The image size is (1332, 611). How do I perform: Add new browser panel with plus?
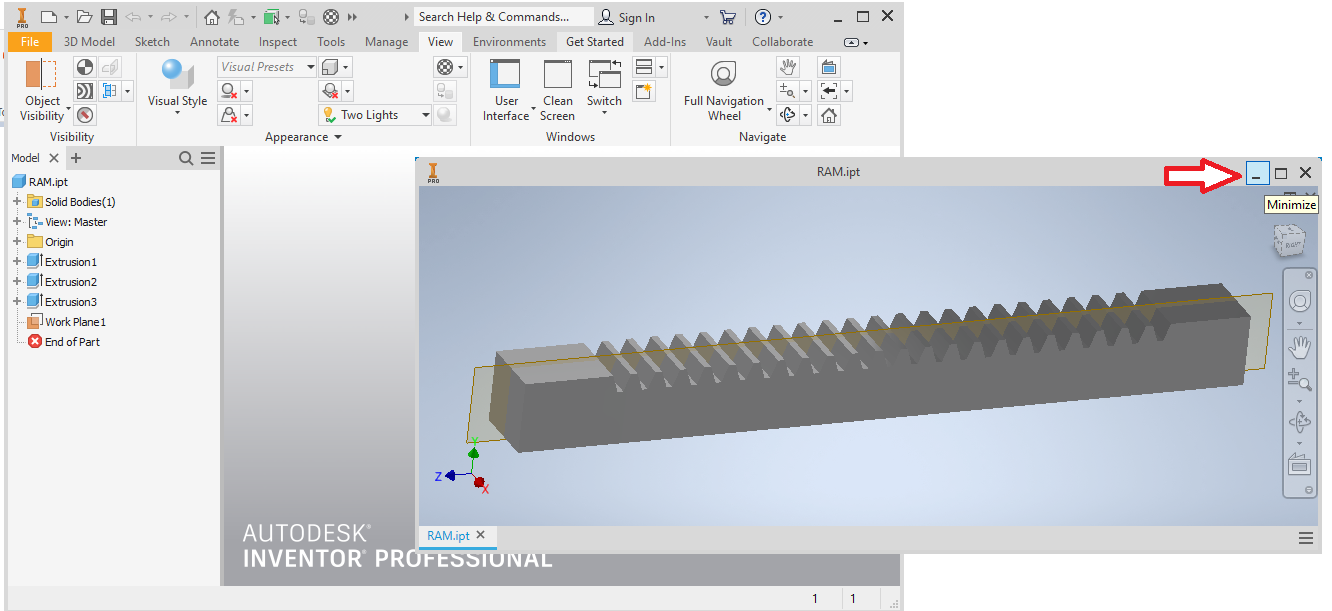click(x=76, y=158)
